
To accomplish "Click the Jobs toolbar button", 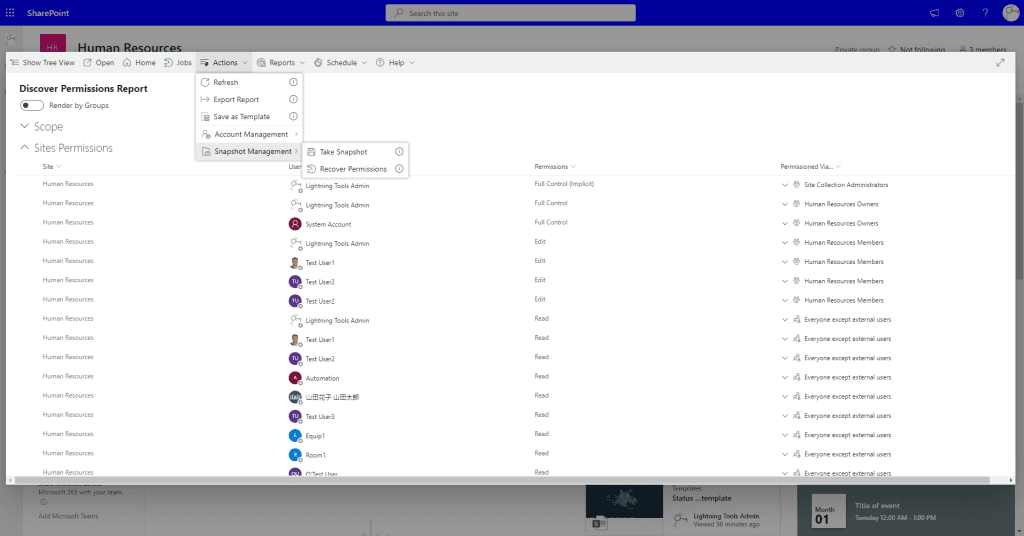I will [177, 63].
